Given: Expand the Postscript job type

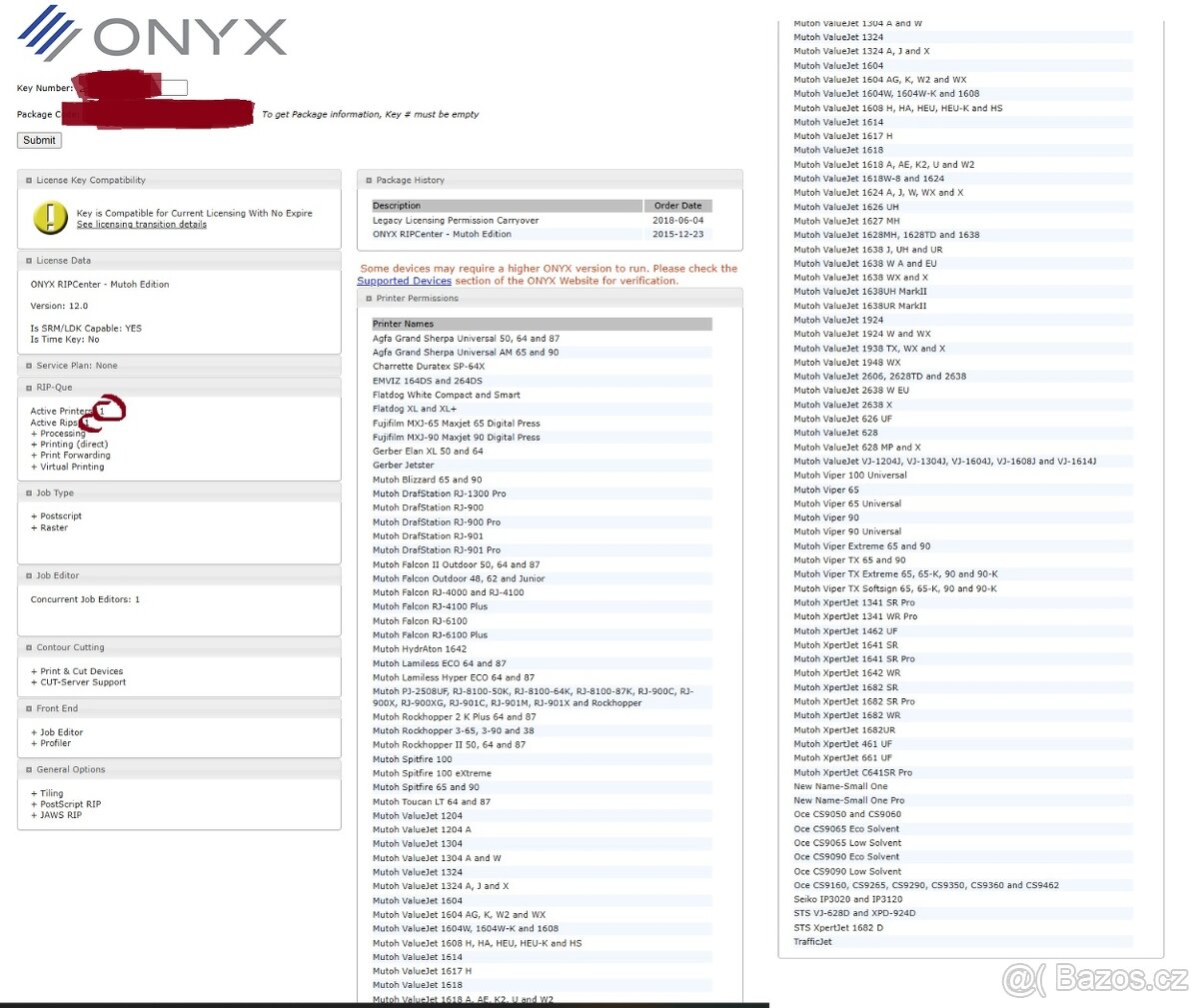Looking at the screenshot, I should (x=56, y=516).
